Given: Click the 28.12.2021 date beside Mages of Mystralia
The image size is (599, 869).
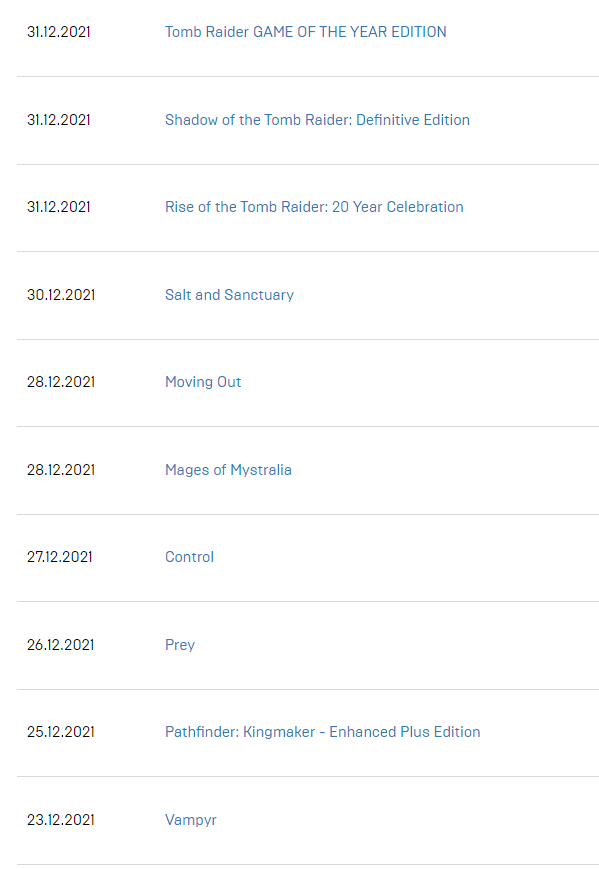Looking at the screenshot, I should pos(61,470).
